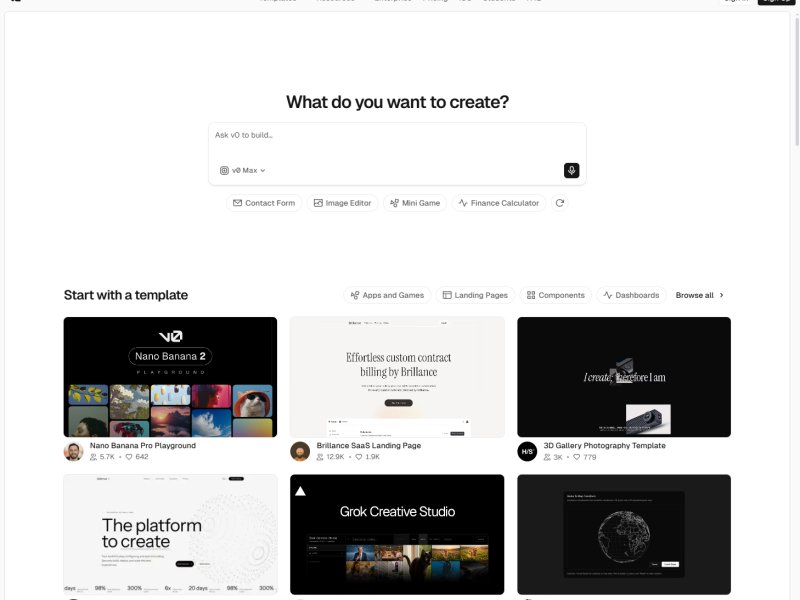Click the envelope icon on Contact Form chip
Screen dimensions: 800x600
237,203
